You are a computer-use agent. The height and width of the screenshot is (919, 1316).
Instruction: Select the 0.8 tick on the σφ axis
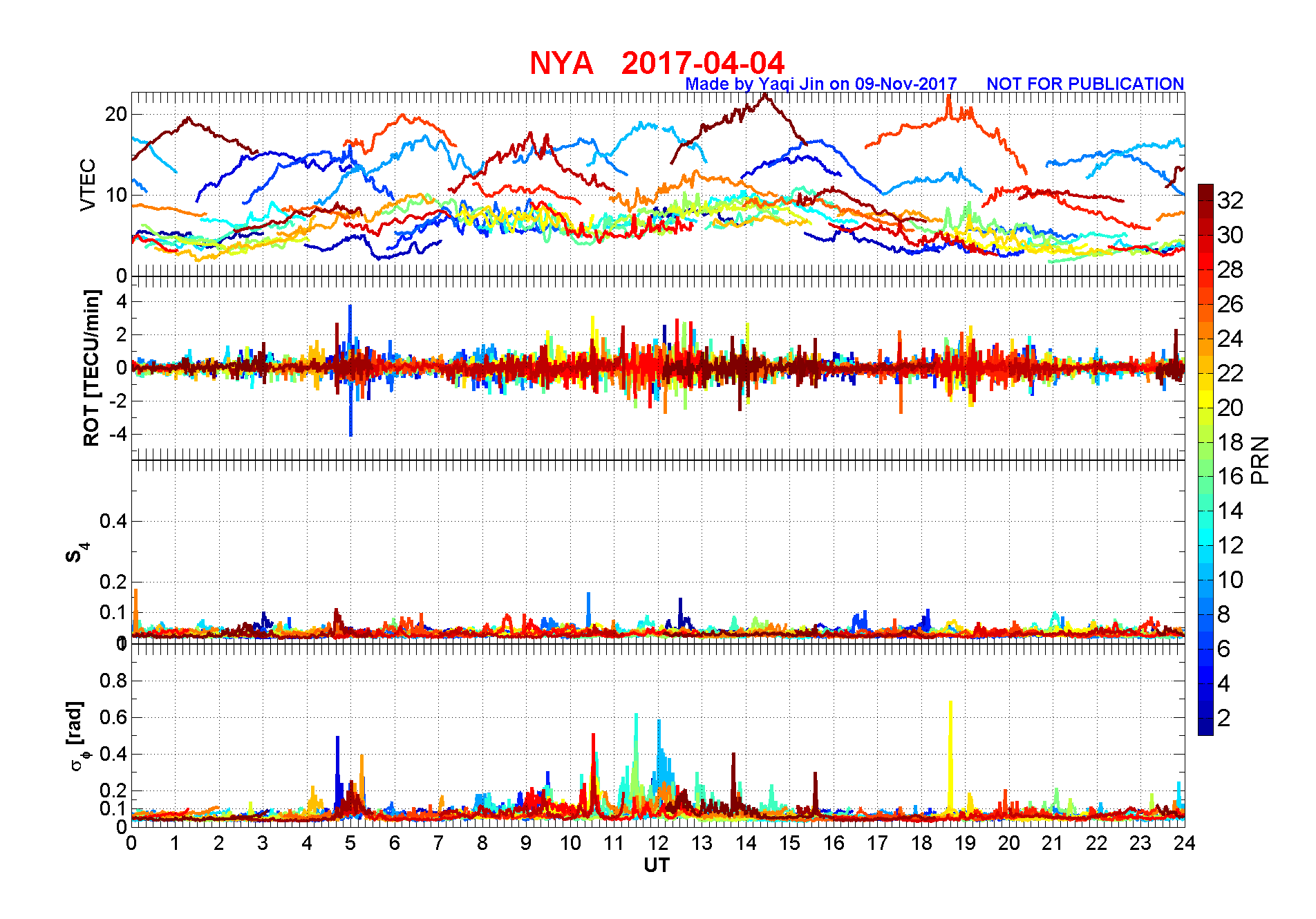[x=113, y=681]
